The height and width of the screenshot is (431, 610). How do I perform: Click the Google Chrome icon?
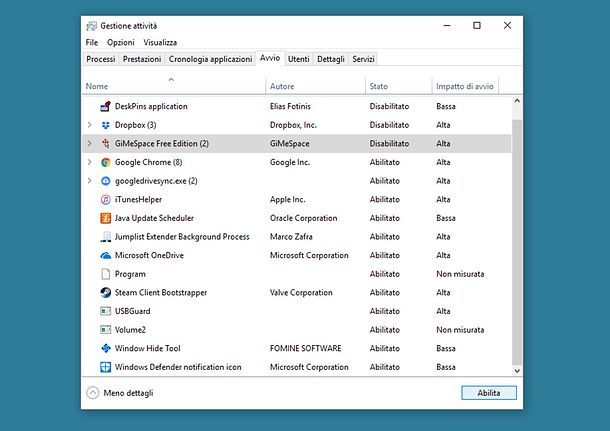[x=105, y=162]
